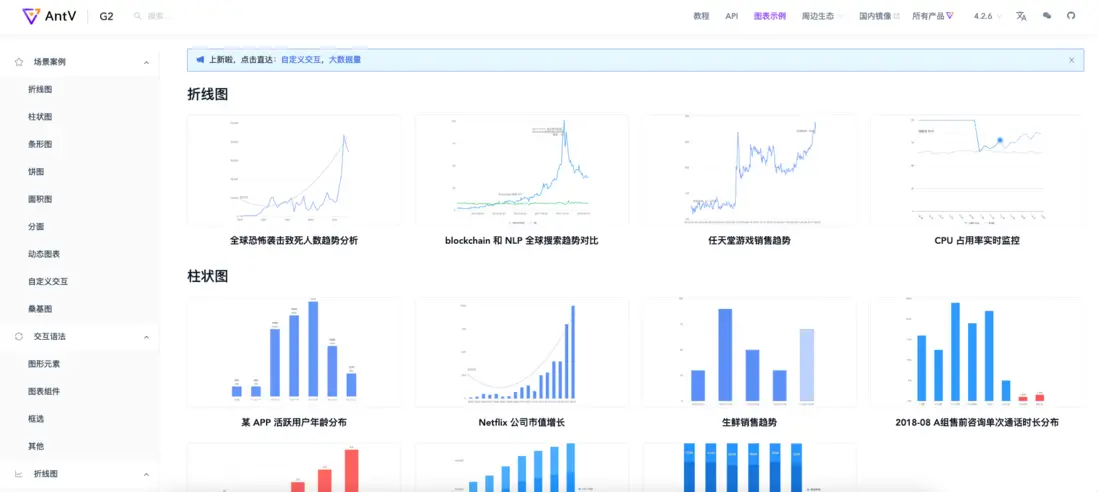Select 分面 in the sidebar
This screenshot has width=1098, height=492.
(x=36, y=227)
